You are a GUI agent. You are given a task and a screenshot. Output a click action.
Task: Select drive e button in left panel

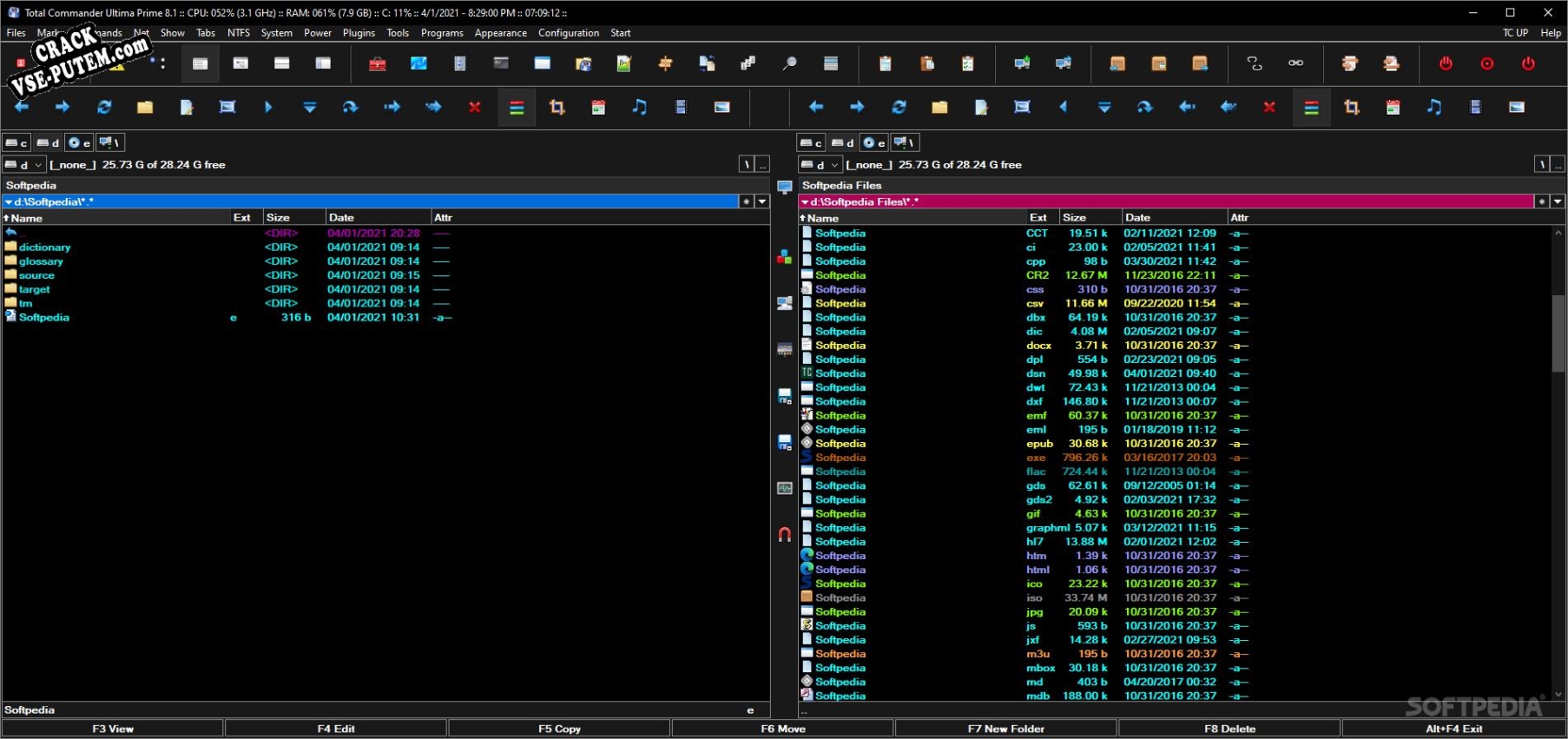[x=79, y=142]
